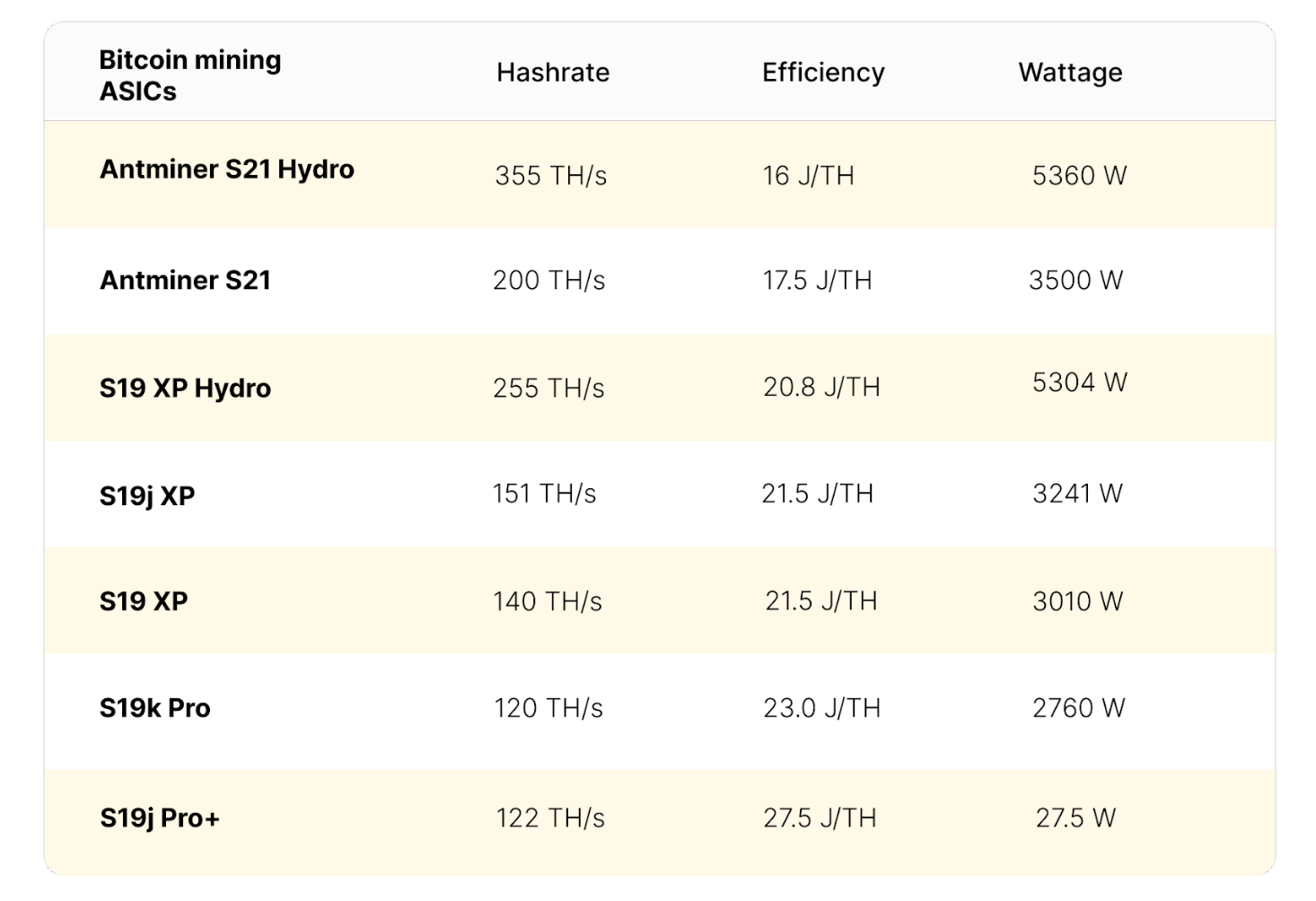
Task: Select the Antminer S21 row label
Action: 185,281
